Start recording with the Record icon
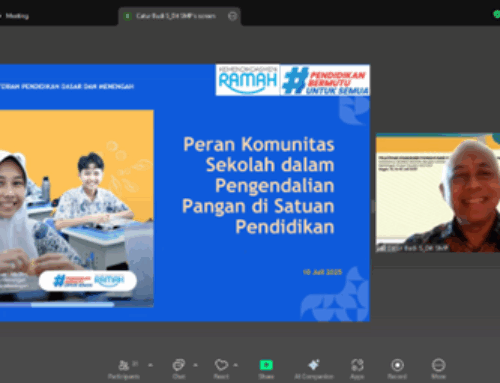Viewport: 500px width, 383px height. tap(397, 365)
